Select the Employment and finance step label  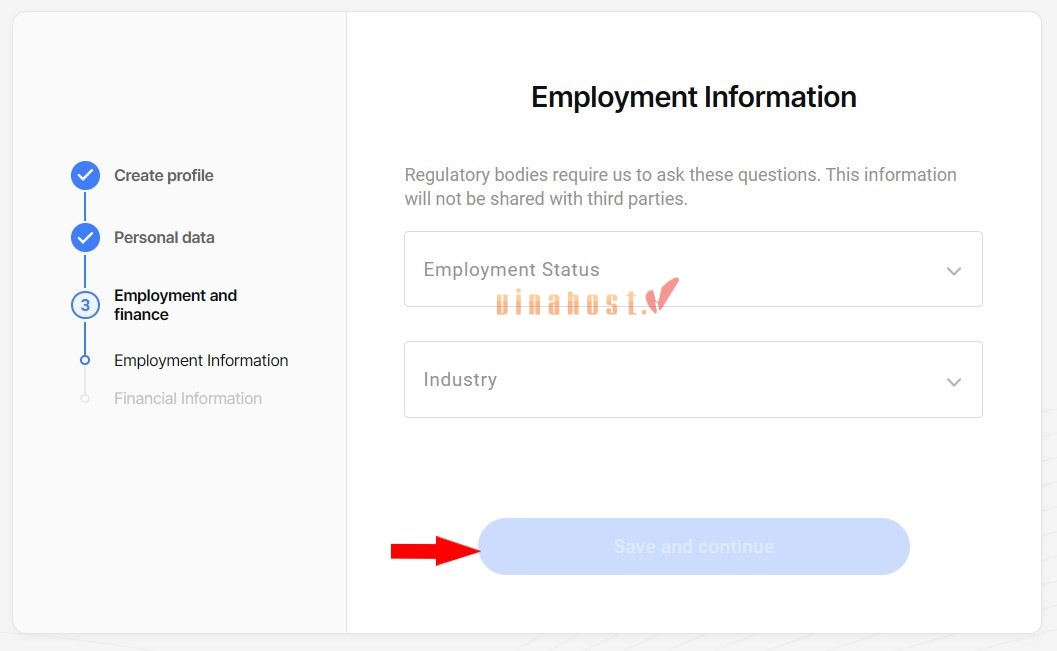(x=175, y=305)
